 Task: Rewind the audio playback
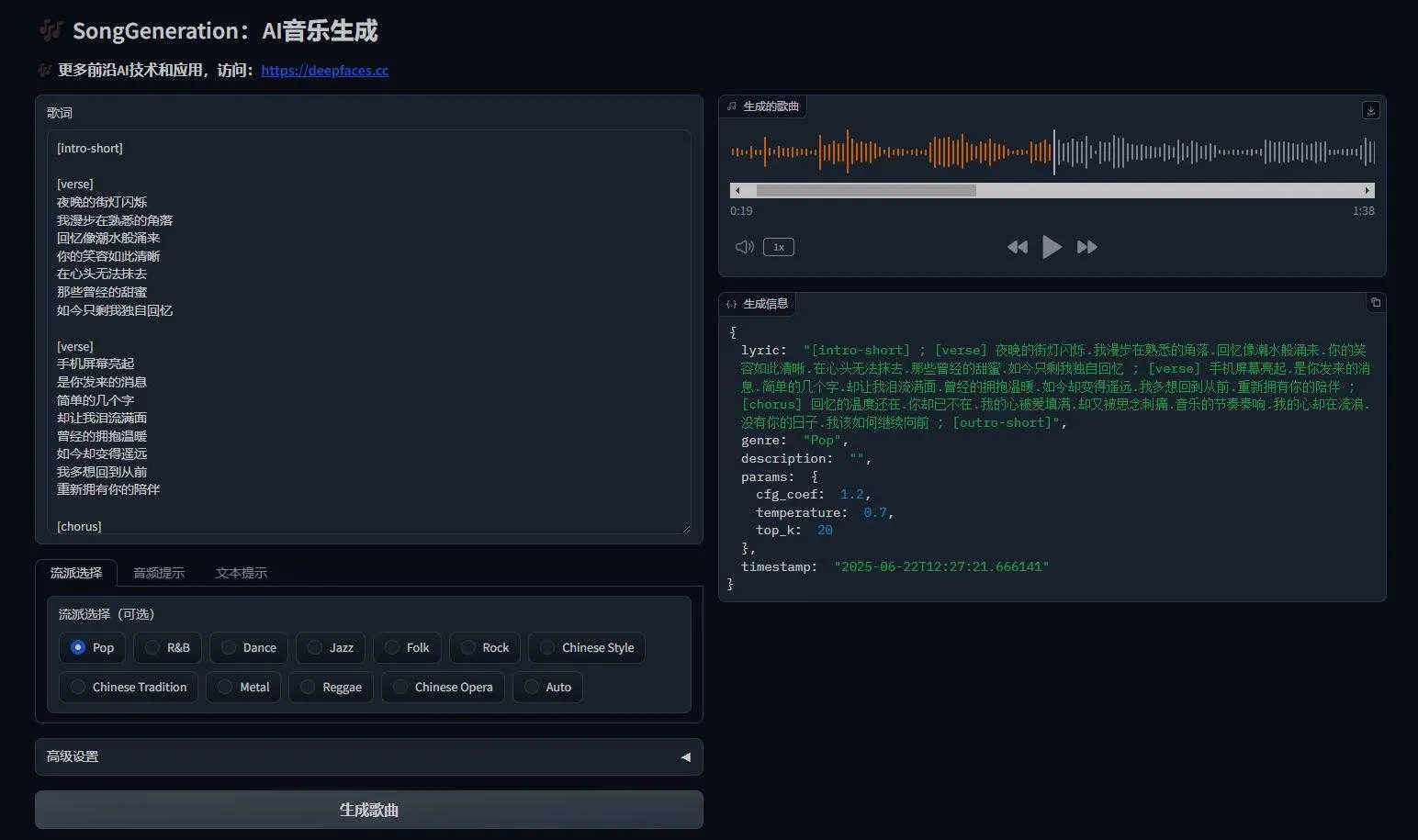(x=1017, y=247)
